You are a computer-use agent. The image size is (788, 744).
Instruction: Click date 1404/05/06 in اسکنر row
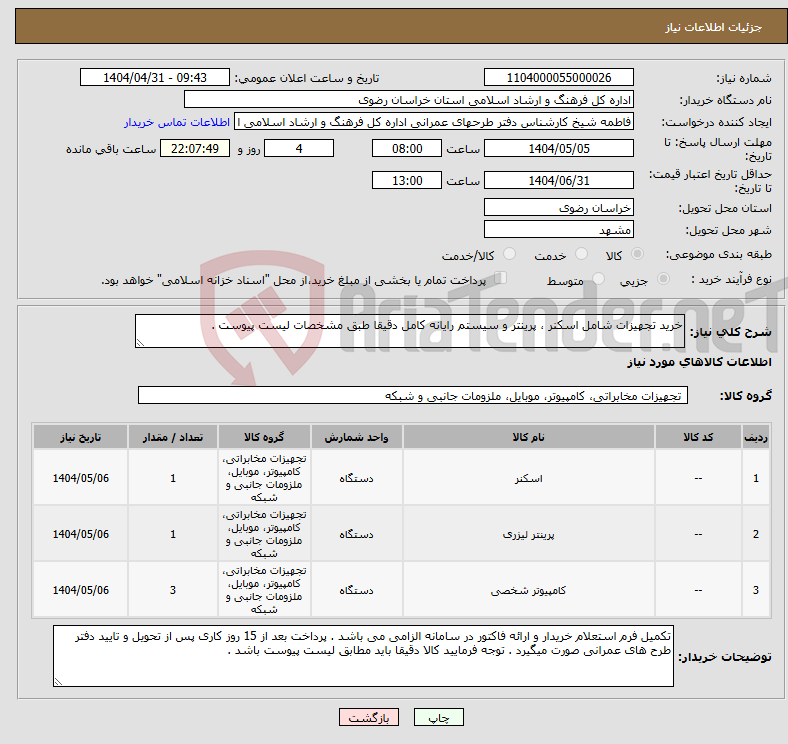click(x=80, y=478)
